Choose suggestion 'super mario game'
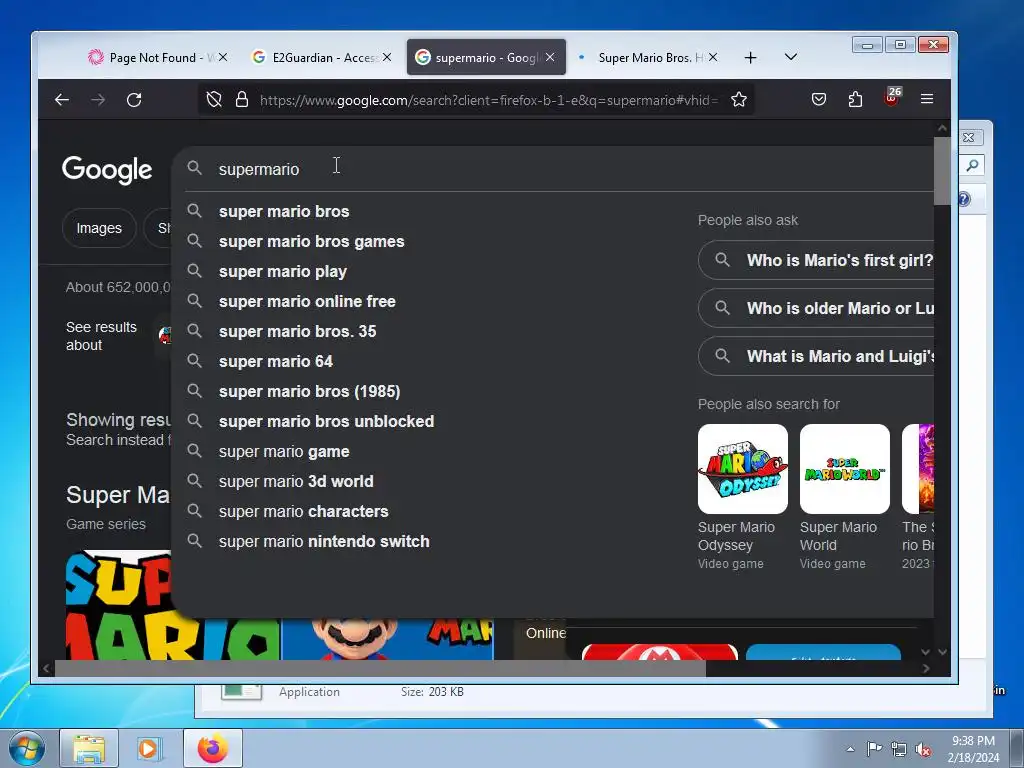This screenshot has height=768, width=1024. [x=284, y=452]
